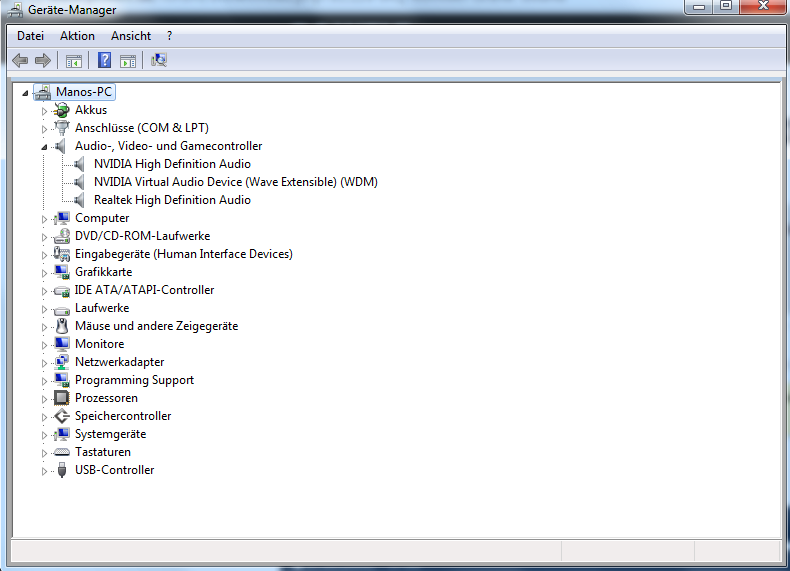790x571 pixels.
Task: Open Help via the question mark toolbar icon
Action: 104,60
